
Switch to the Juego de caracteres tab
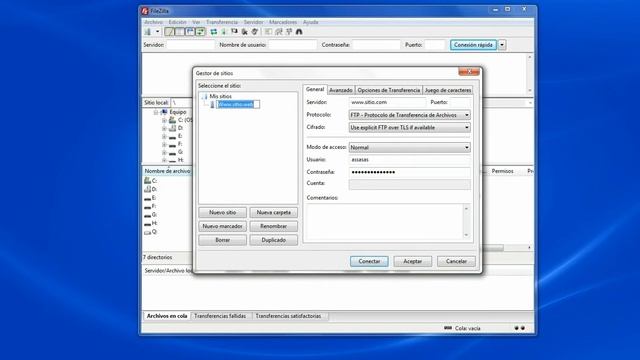[448, 90]
